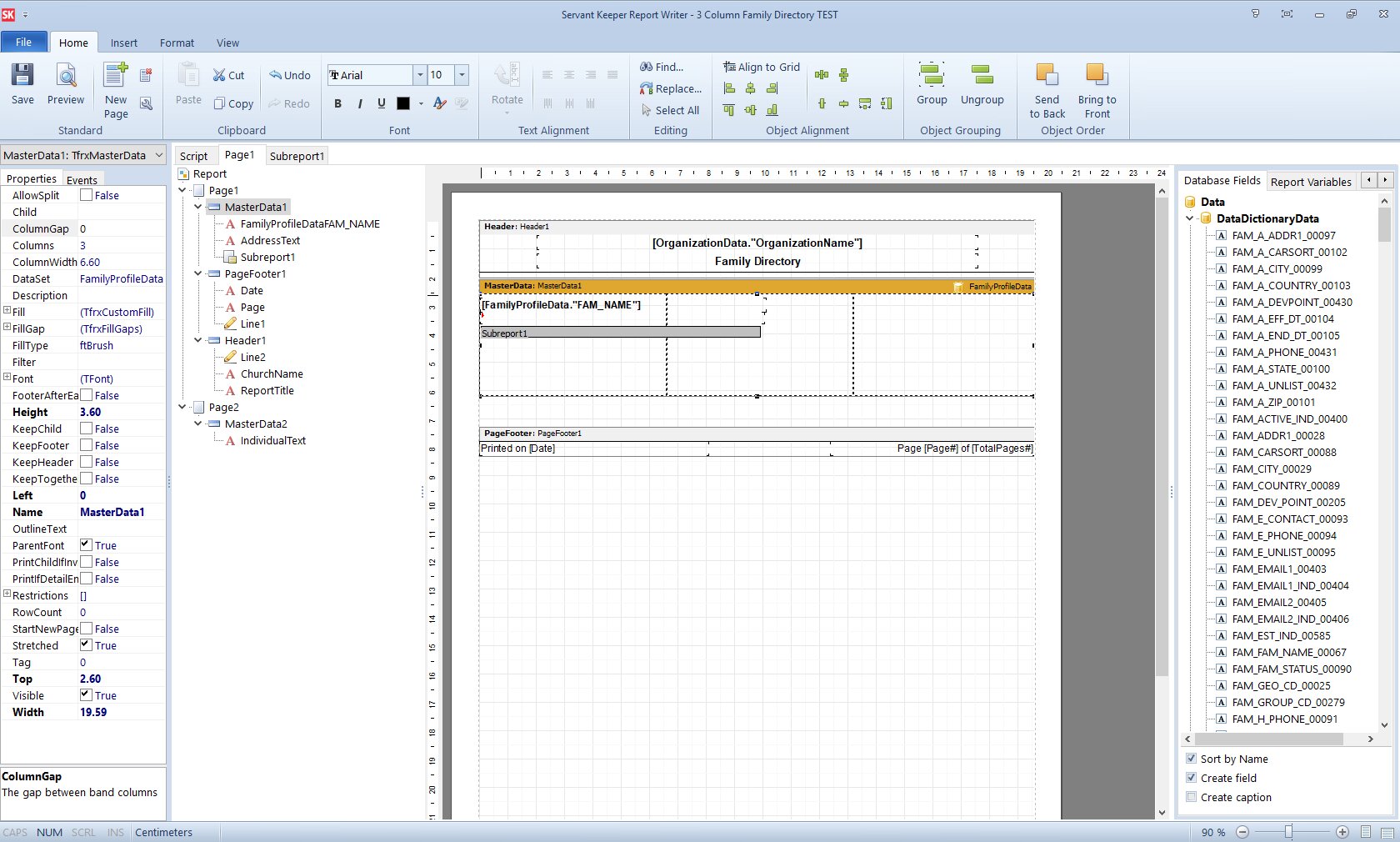Collapse the PageFooter1 tree node
Image resolution: width=1400 pixels, height=842 pixels.
[197, 273]
